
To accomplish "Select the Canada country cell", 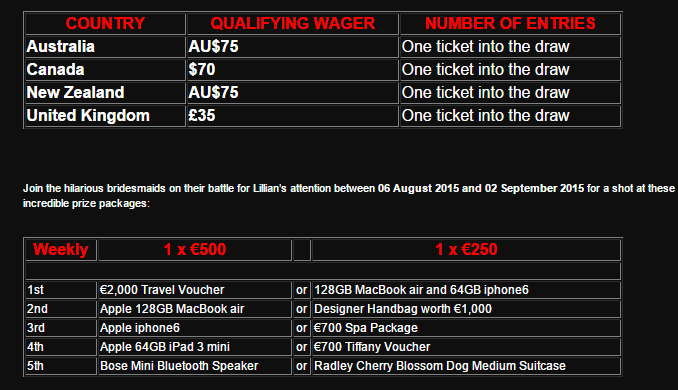I will (x=106, y=70).
